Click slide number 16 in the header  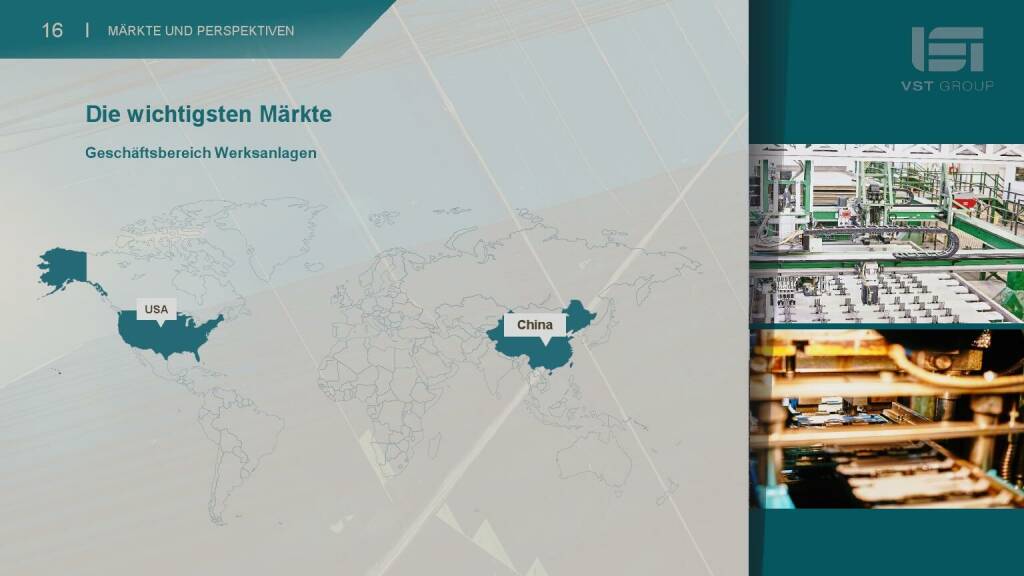[x=52, y=31]
